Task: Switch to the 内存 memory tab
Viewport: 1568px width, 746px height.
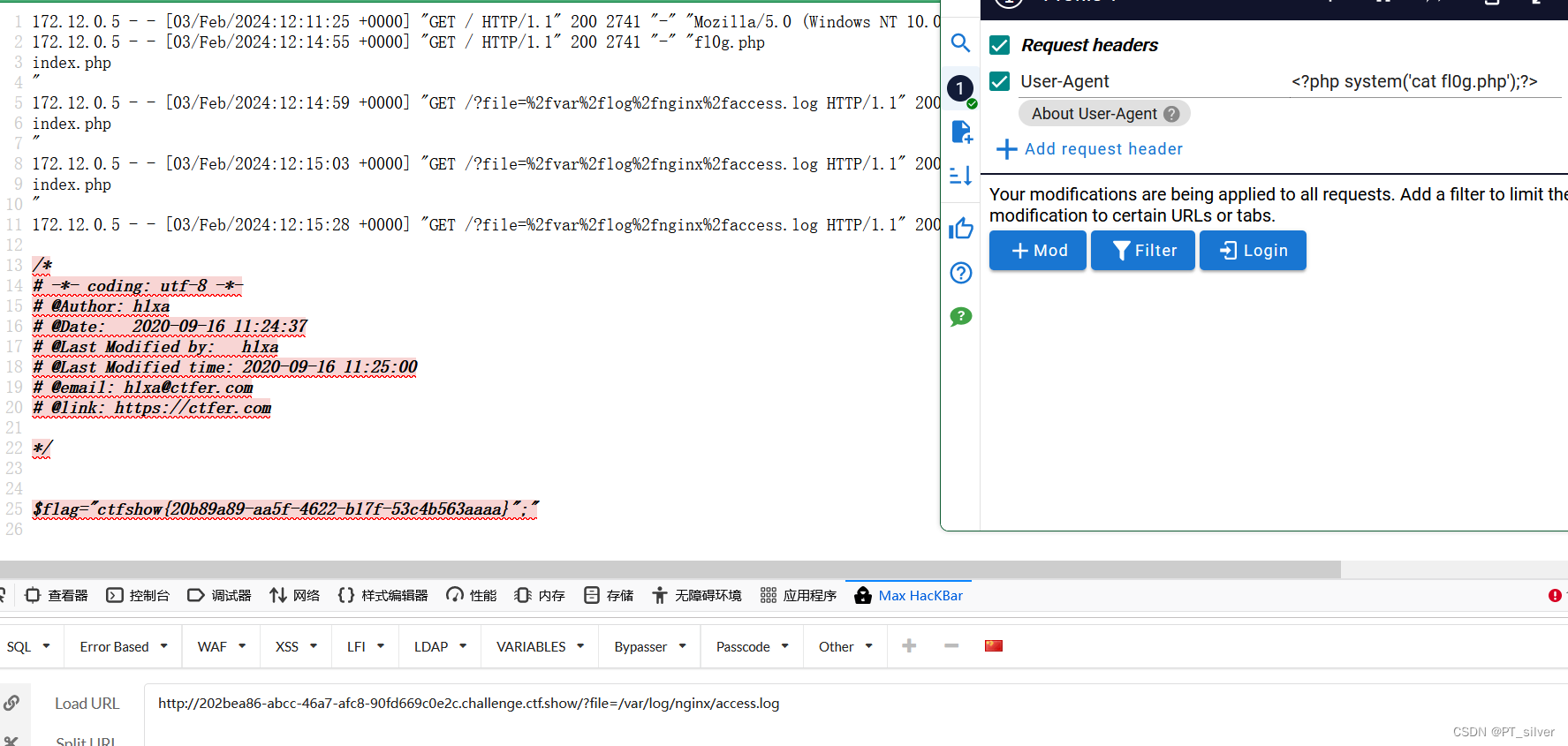Action: (540, 596)
